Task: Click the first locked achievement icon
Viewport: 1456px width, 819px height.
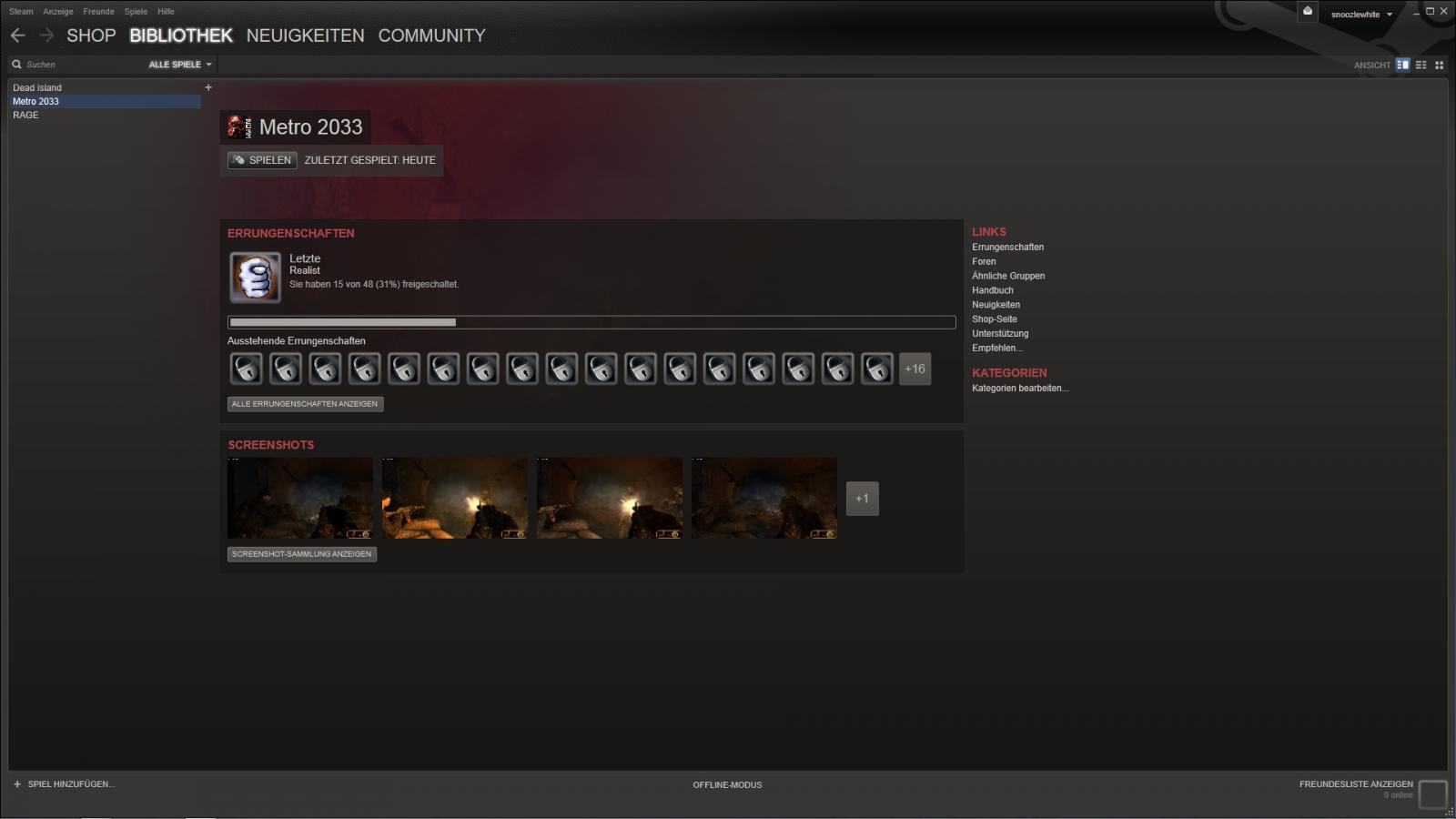Action: [246, 369]
